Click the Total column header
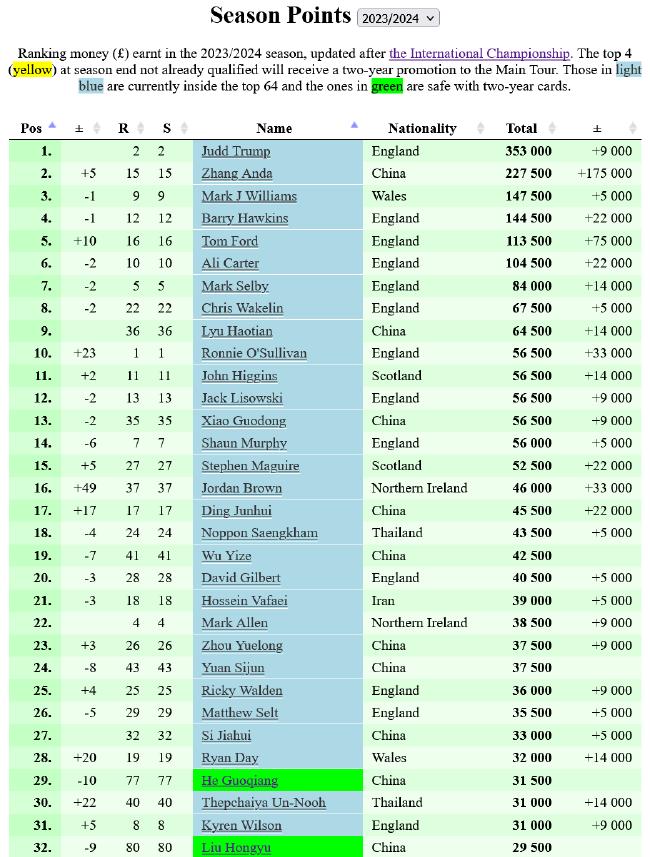The height and width of the screenshot is (857, 650). coord(521,128)
